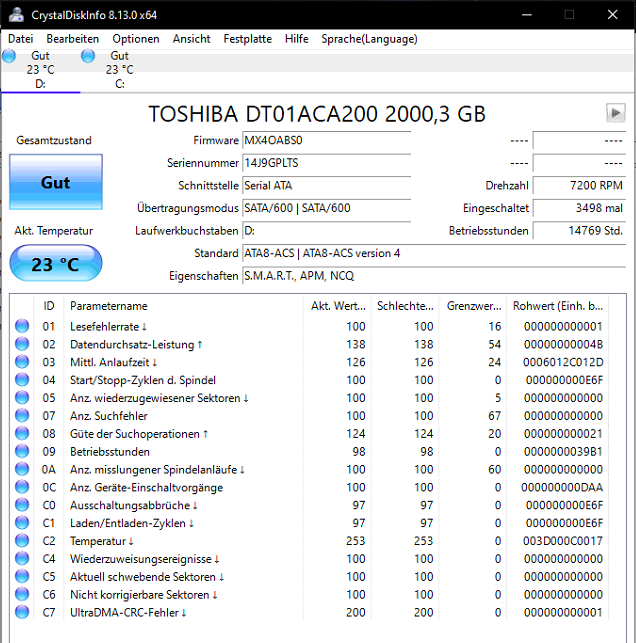636x643 pixels.
Task: Click status orb for Anz. wiederzugewiesener Sektoren
Action: click(22, 397)
